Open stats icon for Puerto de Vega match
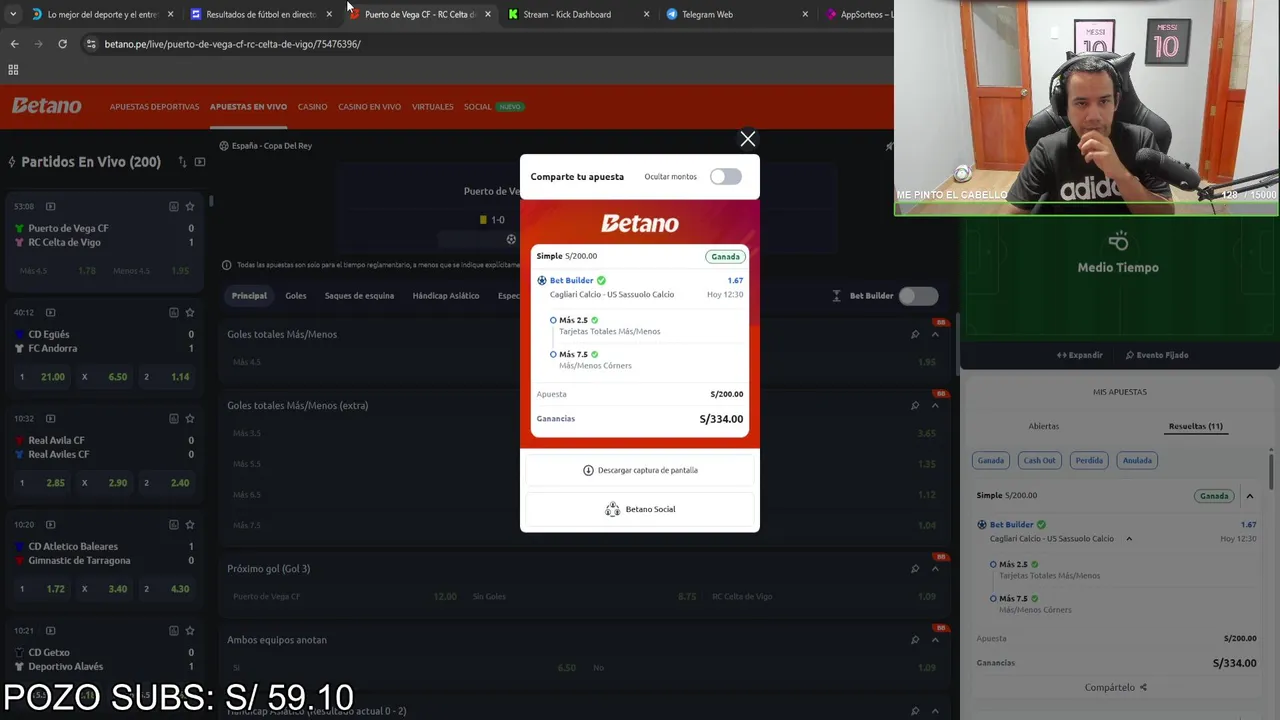The height and width of the screenshot is (720, 1280). [173, 206]
